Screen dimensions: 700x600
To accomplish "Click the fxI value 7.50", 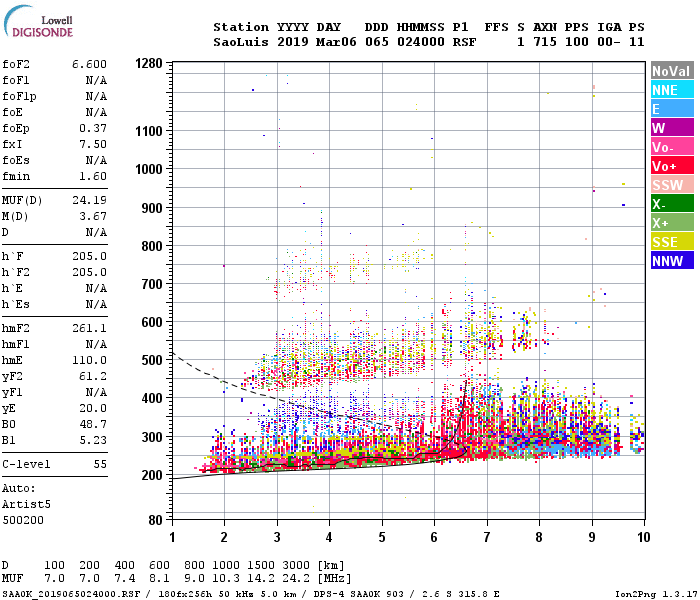I will tap(93, 144).
